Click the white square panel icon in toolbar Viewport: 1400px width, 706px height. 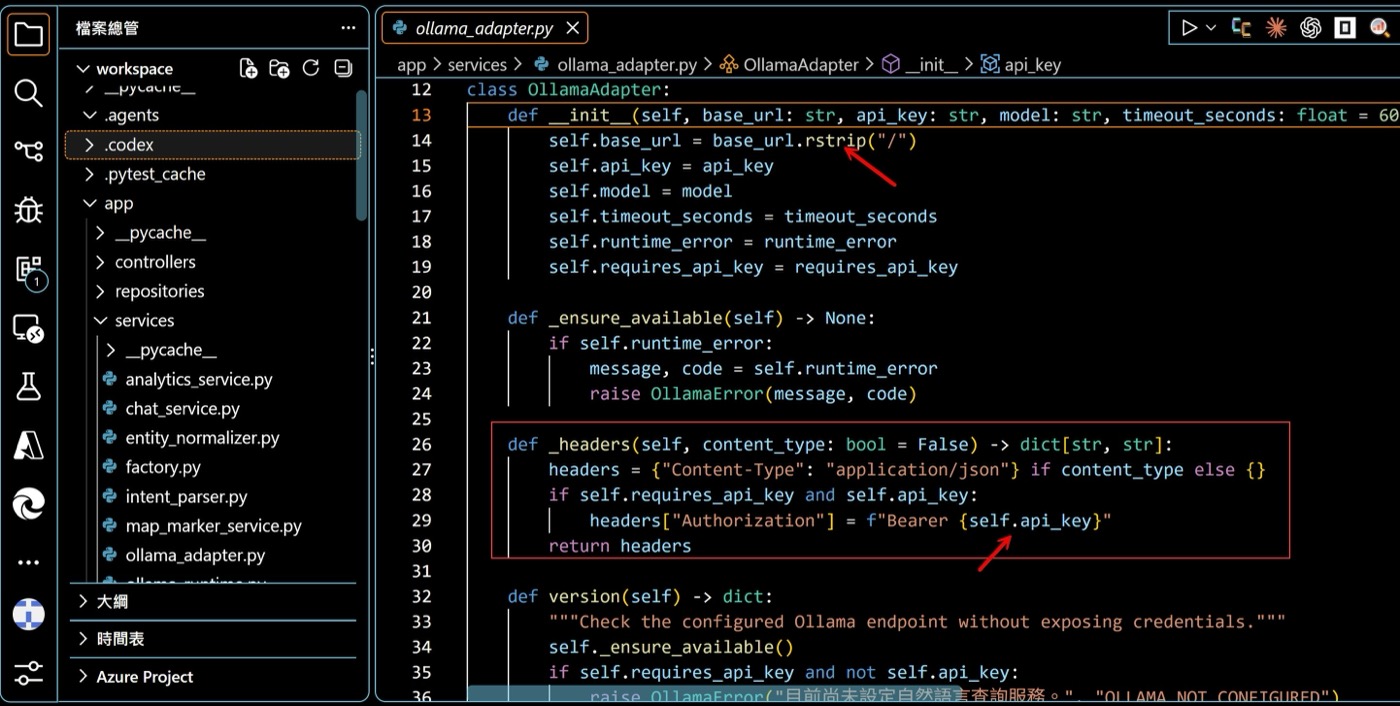click(x=1345, y=28)
